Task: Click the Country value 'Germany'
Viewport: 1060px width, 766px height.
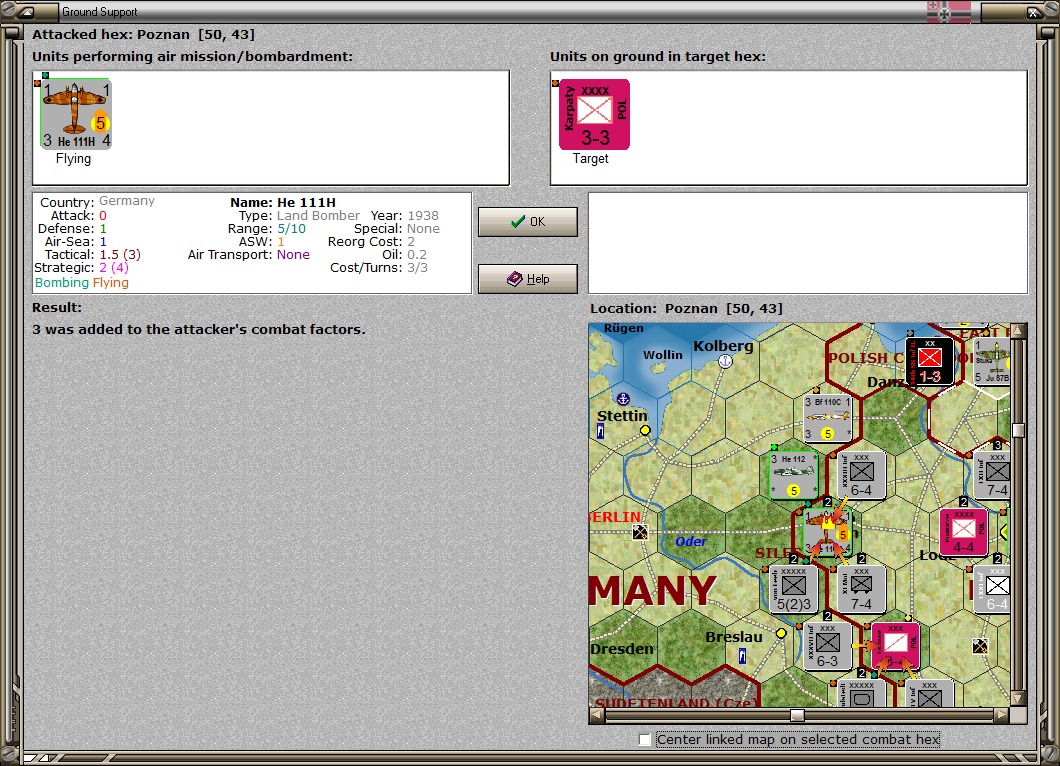Action: (127, 201)
